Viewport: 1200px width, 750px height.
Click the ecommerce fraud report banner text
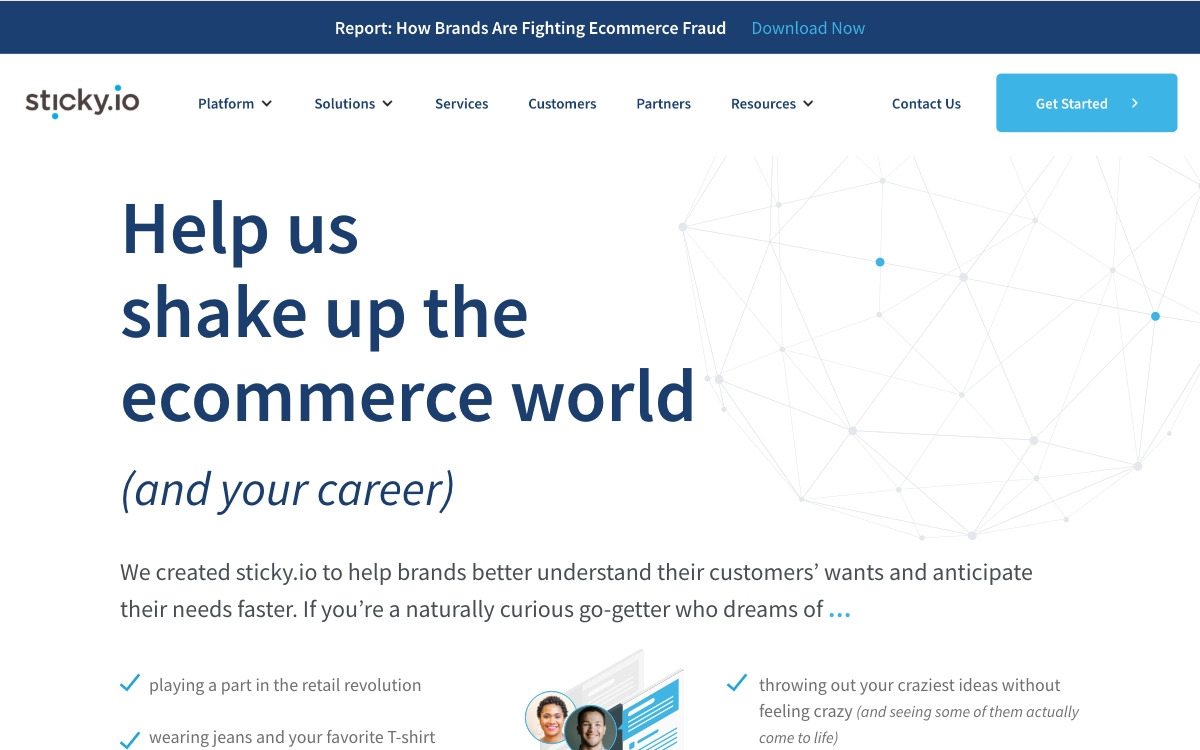tap(530, 28)
